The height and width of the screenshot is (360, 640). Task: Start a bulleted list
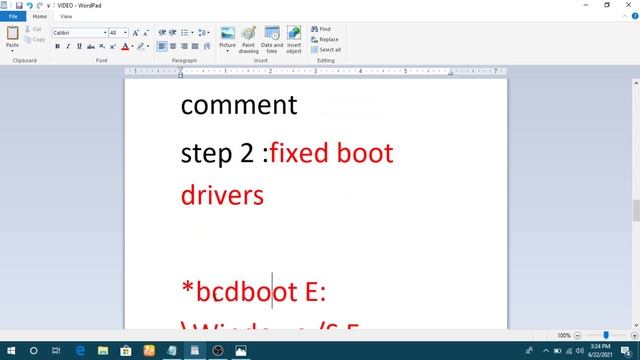[185, 33]
